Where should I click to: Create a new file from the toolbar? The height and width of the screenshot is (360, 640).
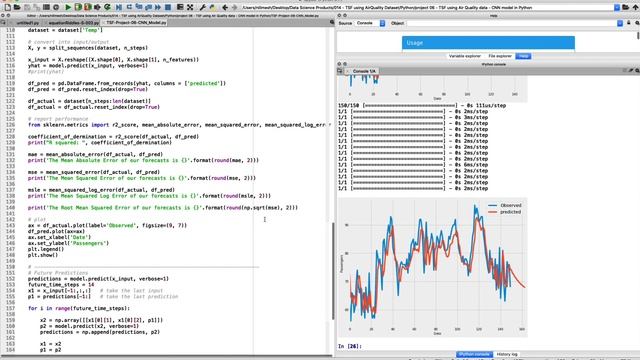tap(7, 7)
